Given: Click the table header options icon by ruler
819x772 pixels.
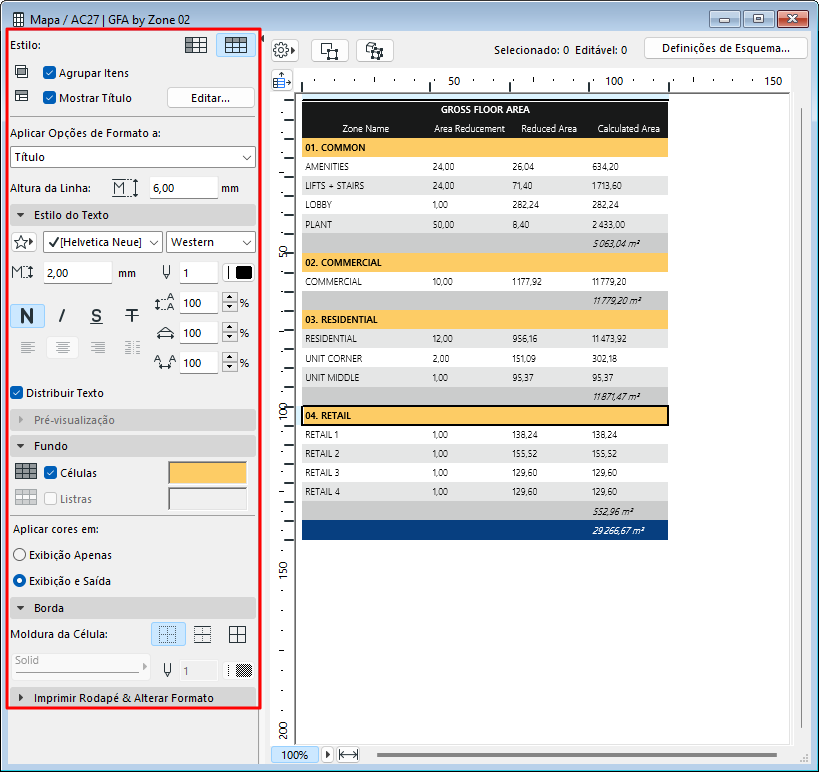Looking at the screenshot, I should pos(282,81).
